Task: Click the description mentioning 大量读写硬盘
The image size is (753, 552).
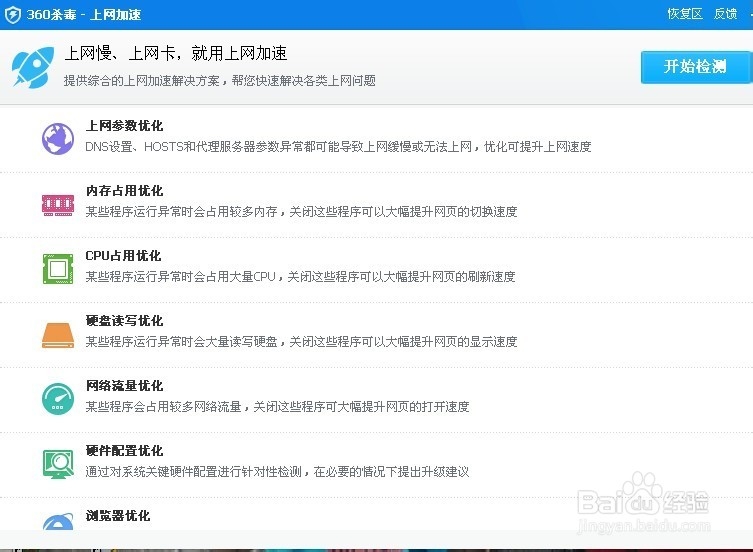Action: 301,342
